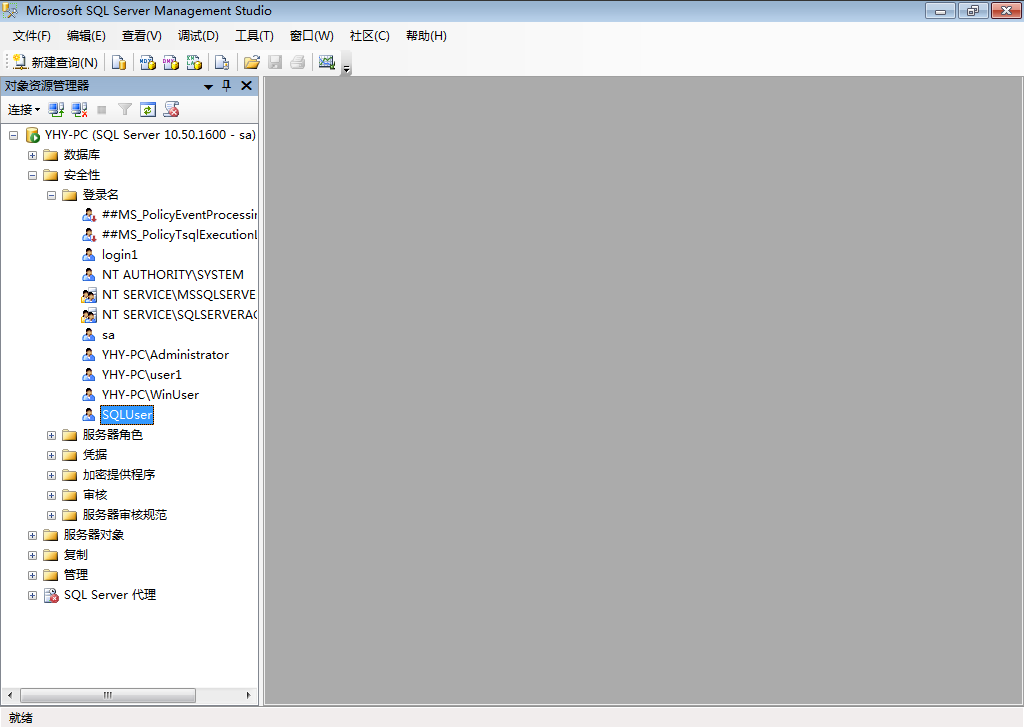
Task: Expand the 管理 folder
Action: pyautogui.click(x=32, y=575)
